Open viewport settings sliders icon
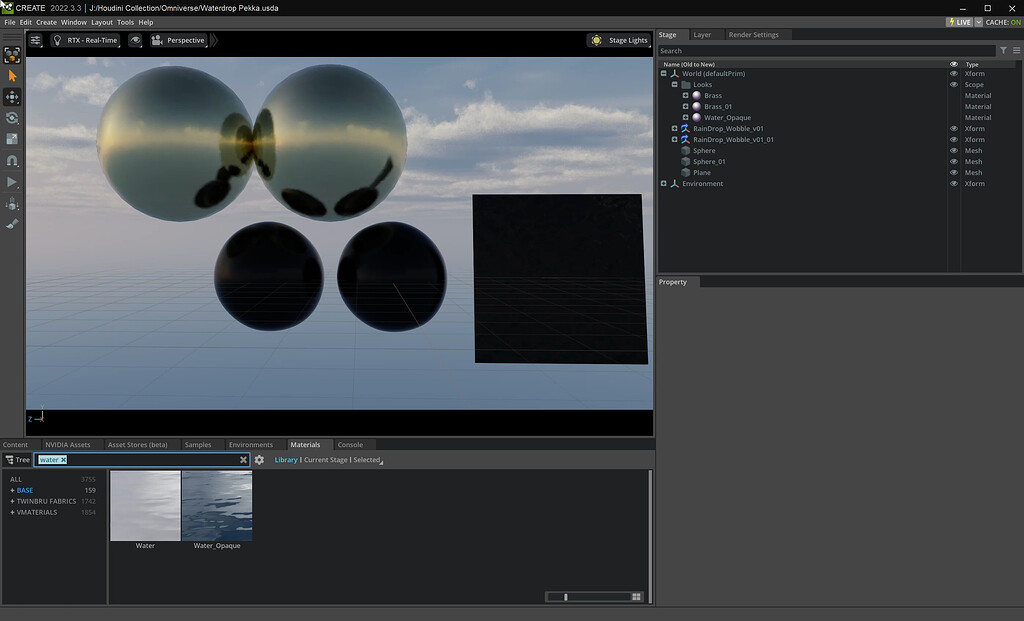 pyautogui.click(x=36, y=40)
